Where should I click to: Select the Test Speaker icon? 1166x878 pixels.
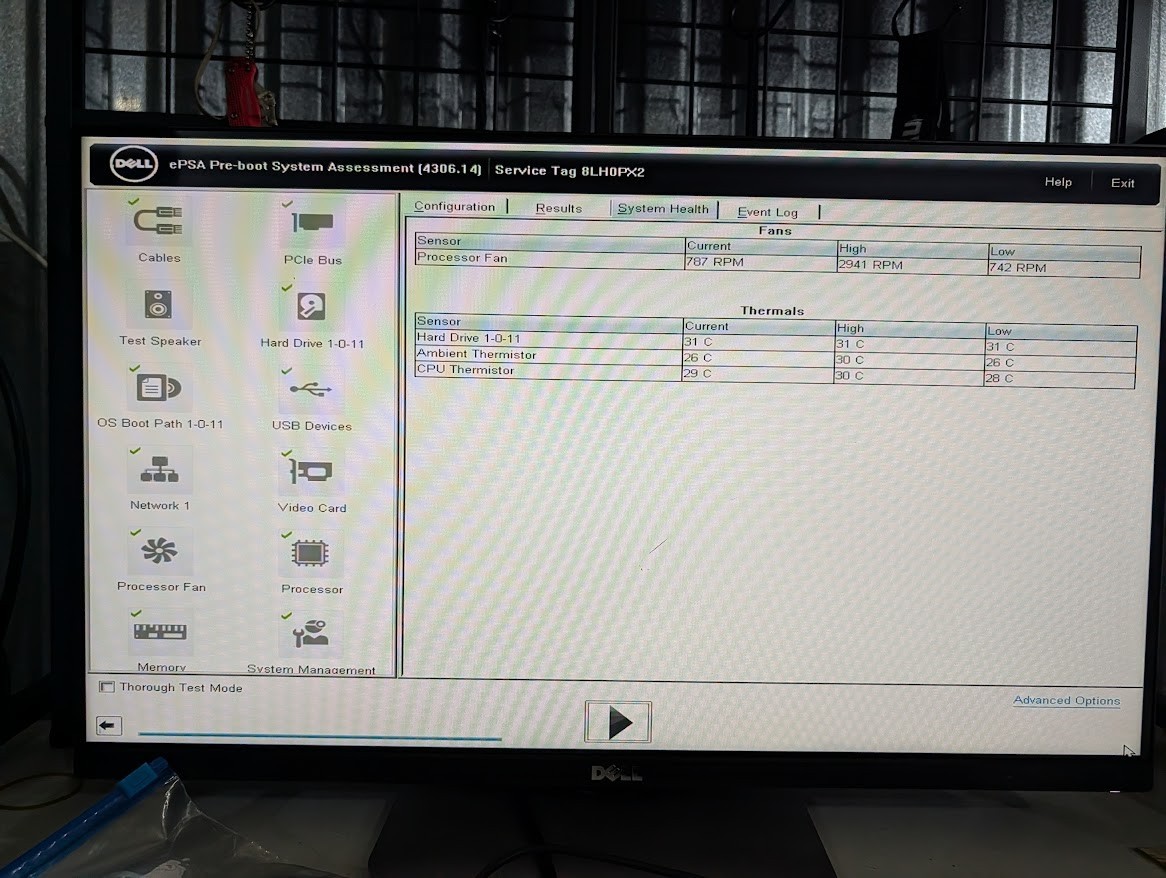[x=158, y=304]
